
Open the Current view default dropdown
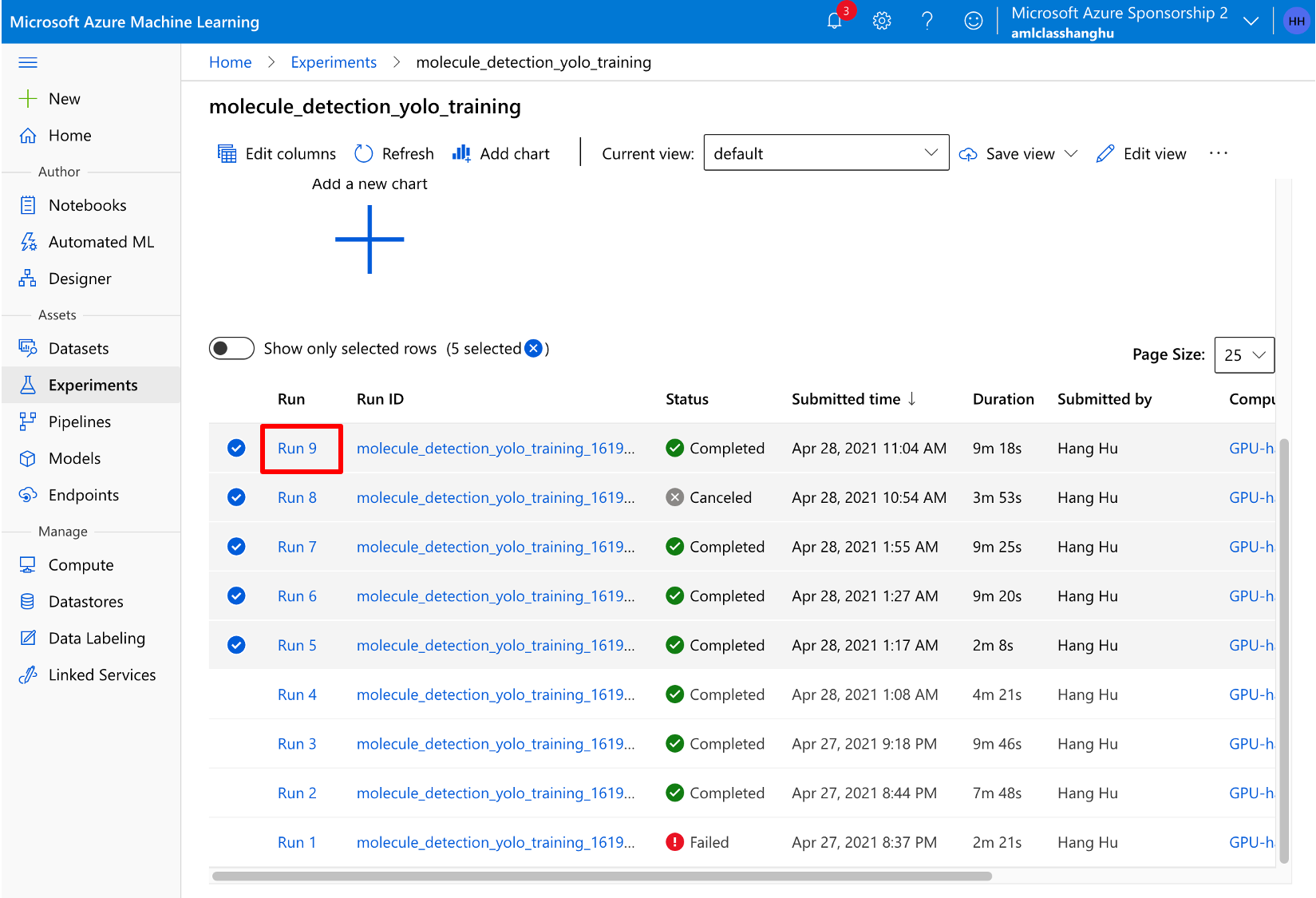(x=826, y=152)
